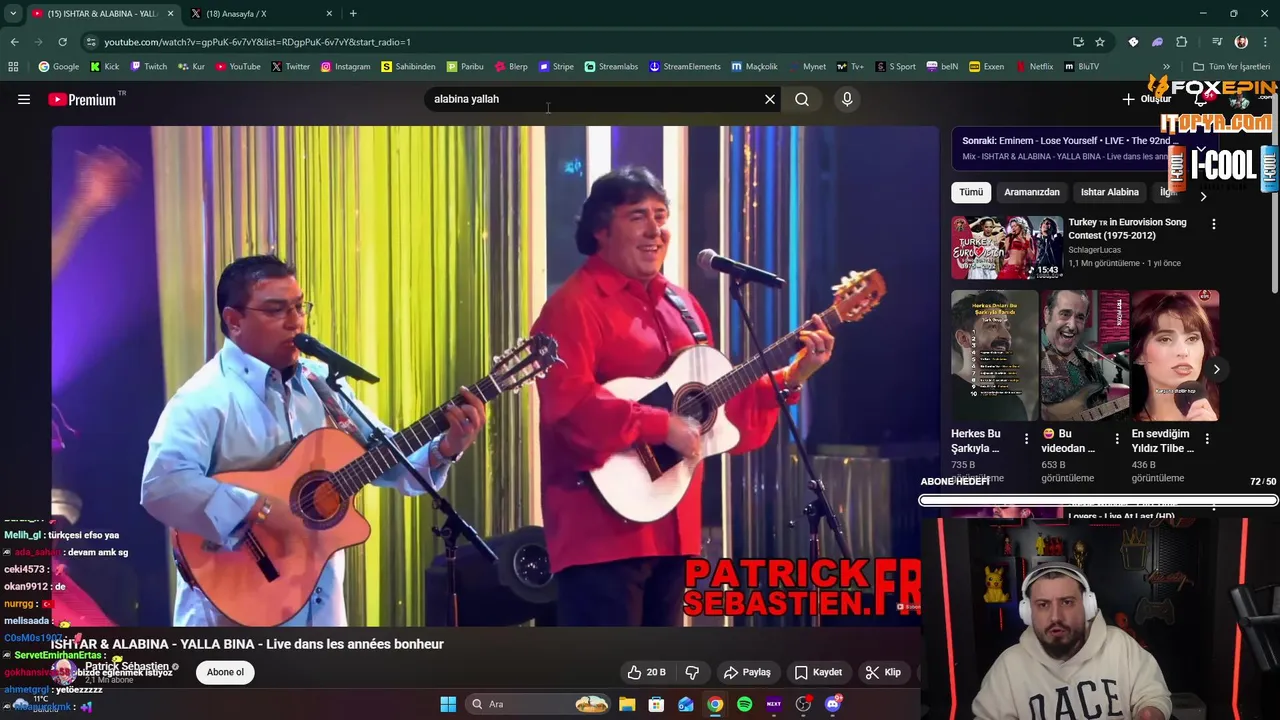1280x720 pixels.
Task: Open Microsoft Store from the taskbar
Action: [656, 704]
